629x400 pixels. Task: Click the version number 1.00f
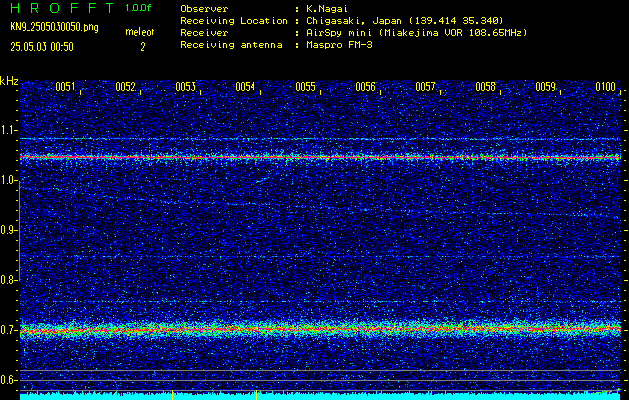click(138, 8)
